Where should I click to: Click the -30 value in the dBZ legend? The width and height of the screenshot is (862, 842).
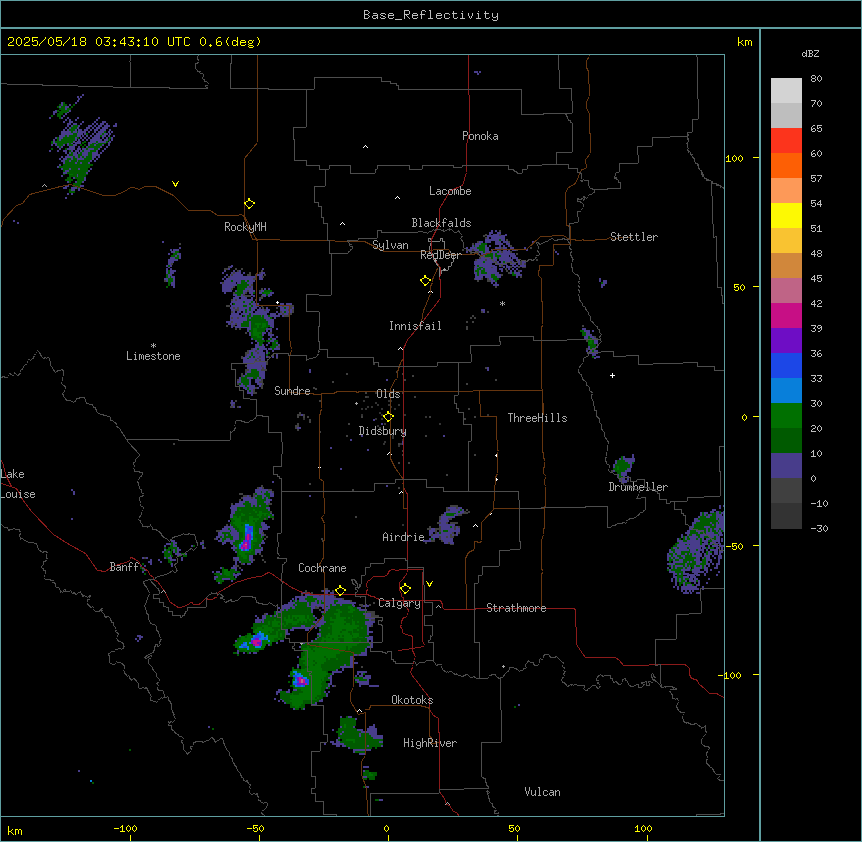819,528
